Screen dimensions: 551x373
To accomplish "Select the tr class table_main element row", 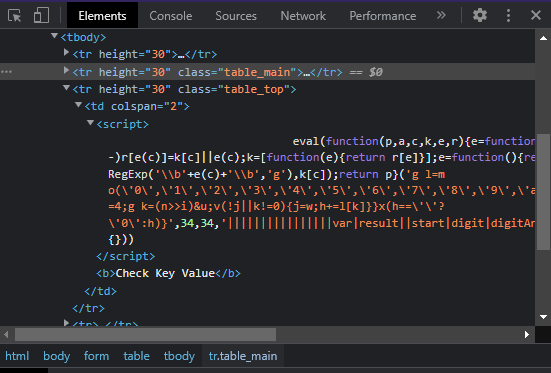I will coord(267,72).
